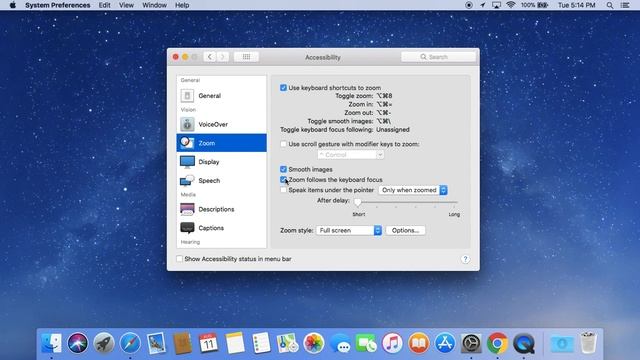640x360 pixels.
Task: Open the Trash in the Dock
Action: point(588,343)
